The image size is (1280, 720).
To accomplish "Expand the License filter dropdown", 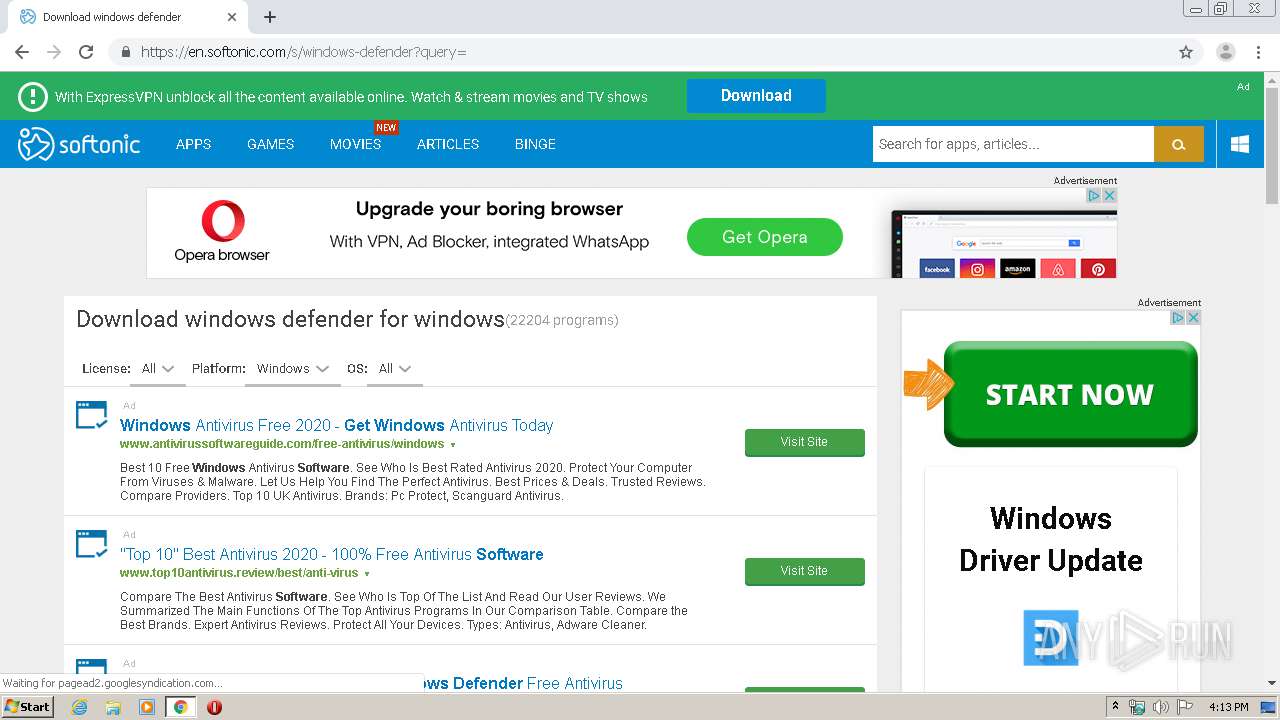I will click(157, 368).
